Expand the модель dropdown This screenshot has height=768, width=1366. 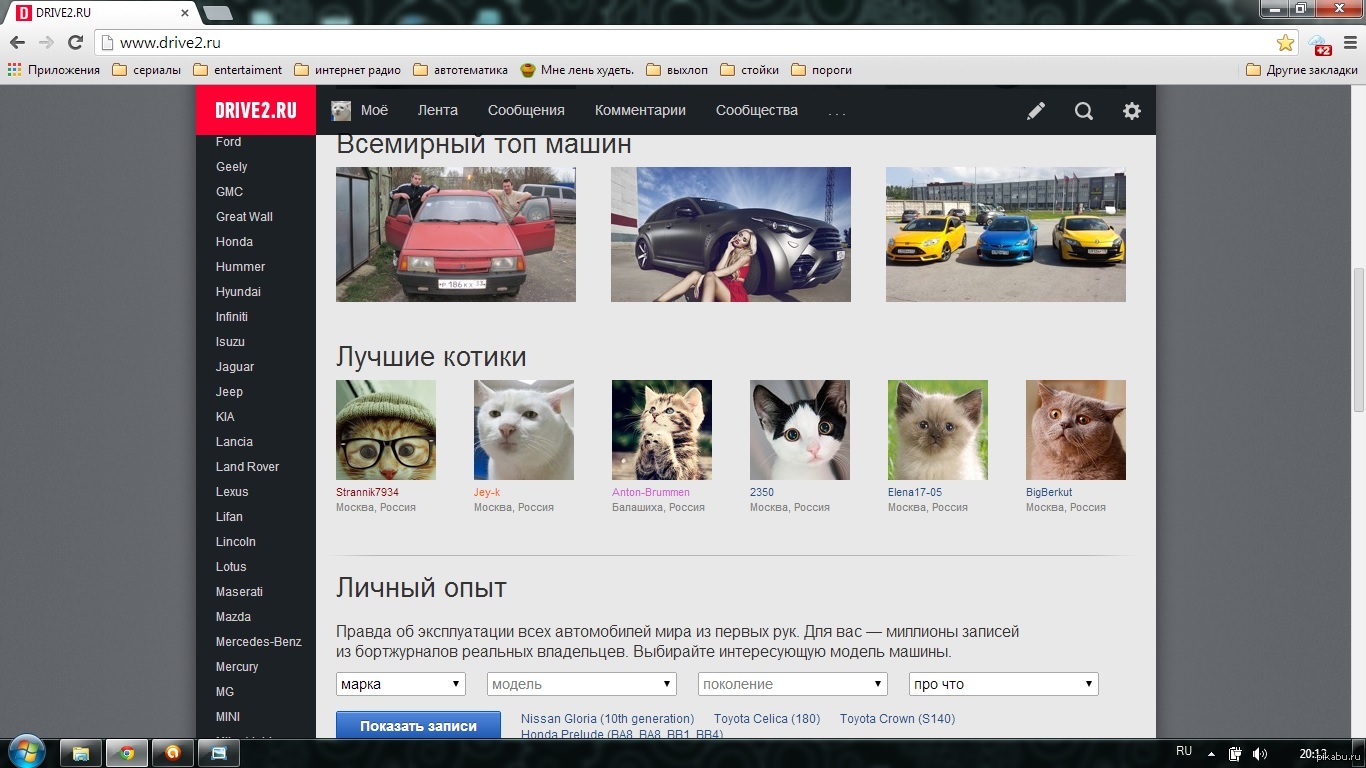[x=582, y=684]
